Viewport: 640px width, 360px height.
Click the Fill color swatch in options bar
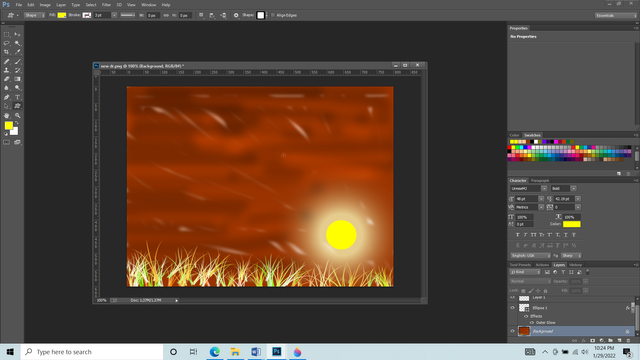62,15
